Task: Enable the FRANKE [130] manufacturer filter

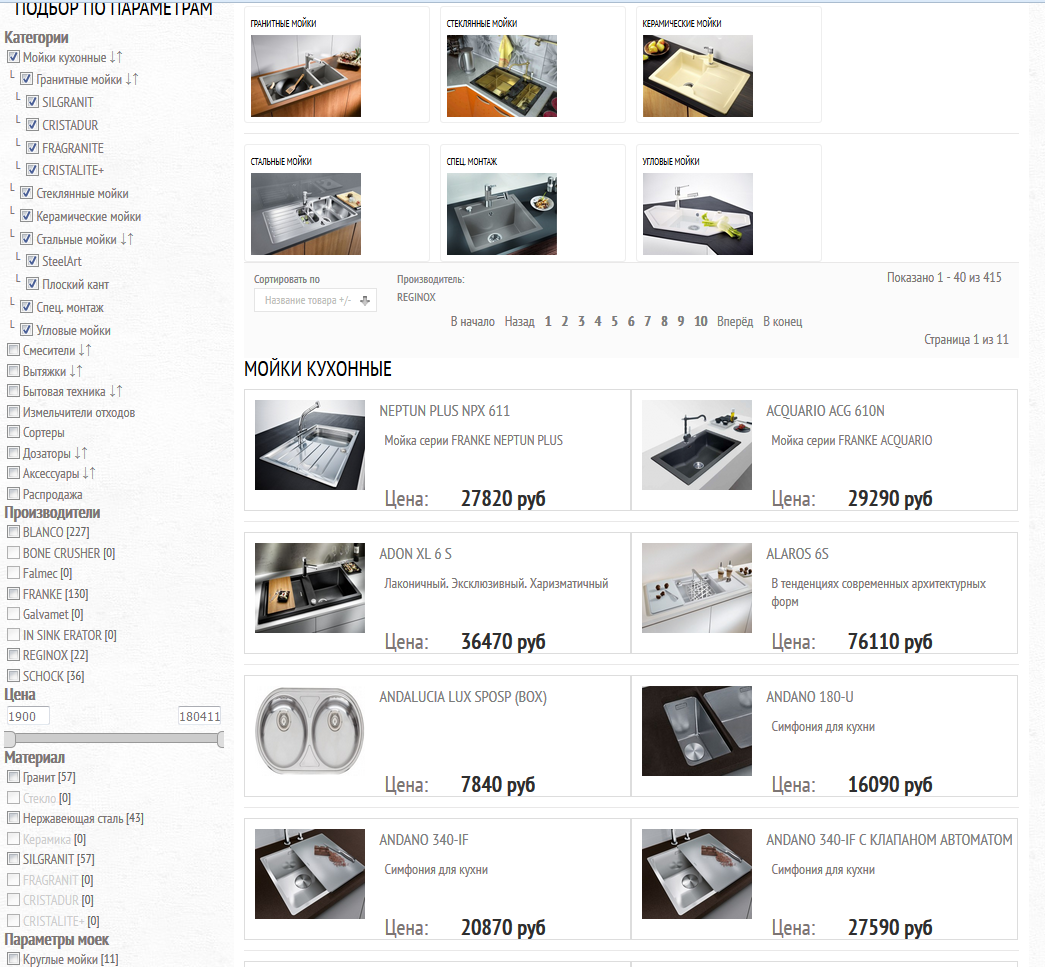Action: (13, 593)
